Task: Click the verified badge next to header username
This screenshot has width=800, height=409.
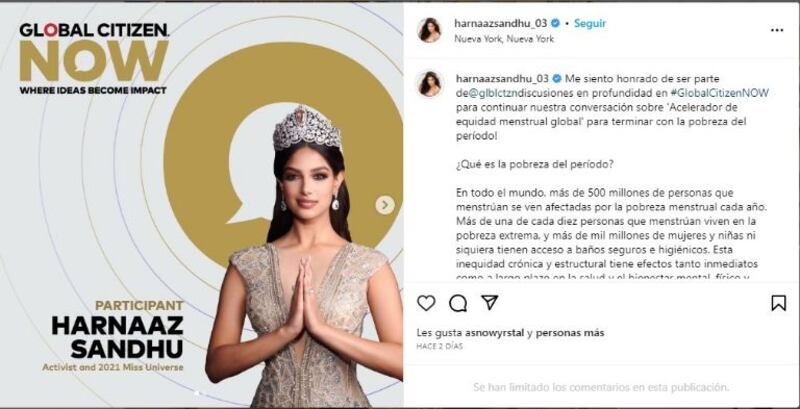Action: coord(555,23)
